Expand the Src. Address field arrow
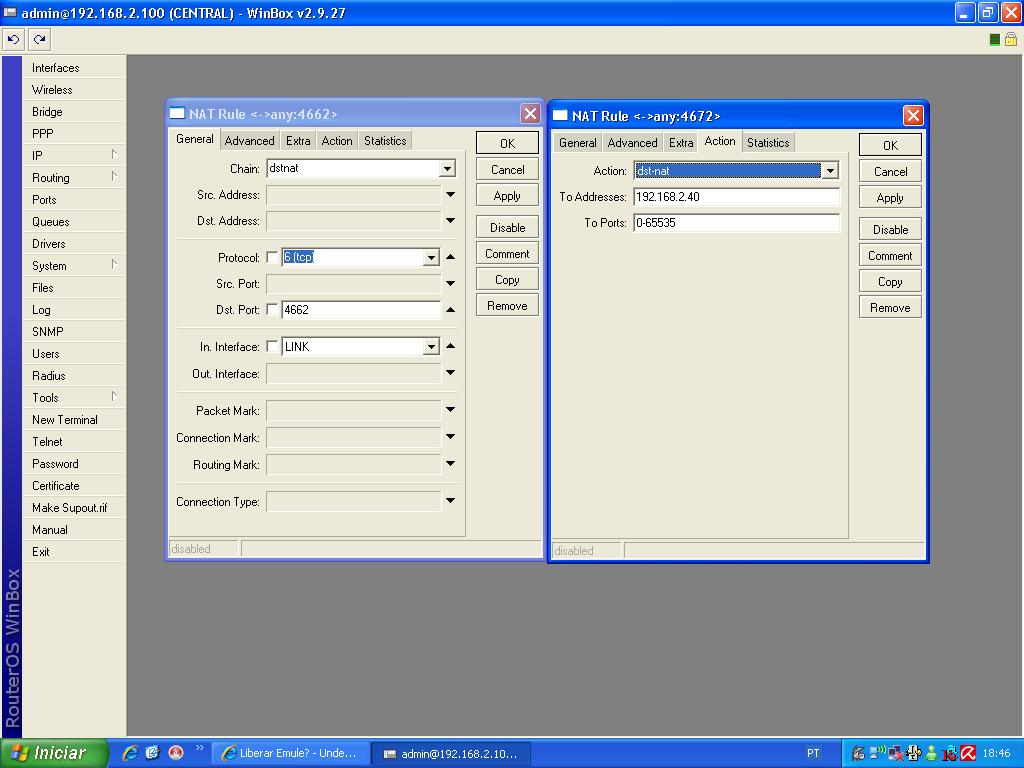Viewport: 1024px width, 768px height. tap(451, 195)
